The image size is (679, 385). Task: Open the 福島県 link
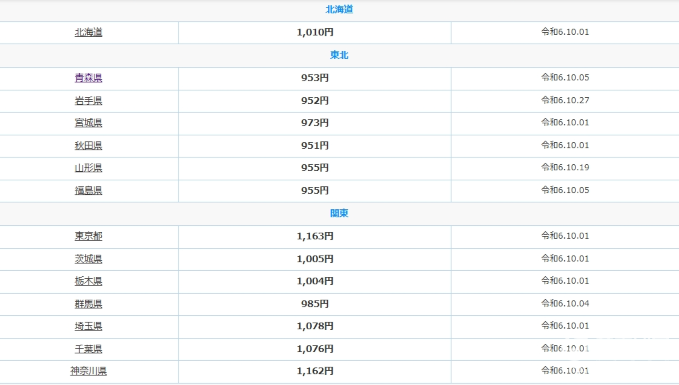pos(88,191)
